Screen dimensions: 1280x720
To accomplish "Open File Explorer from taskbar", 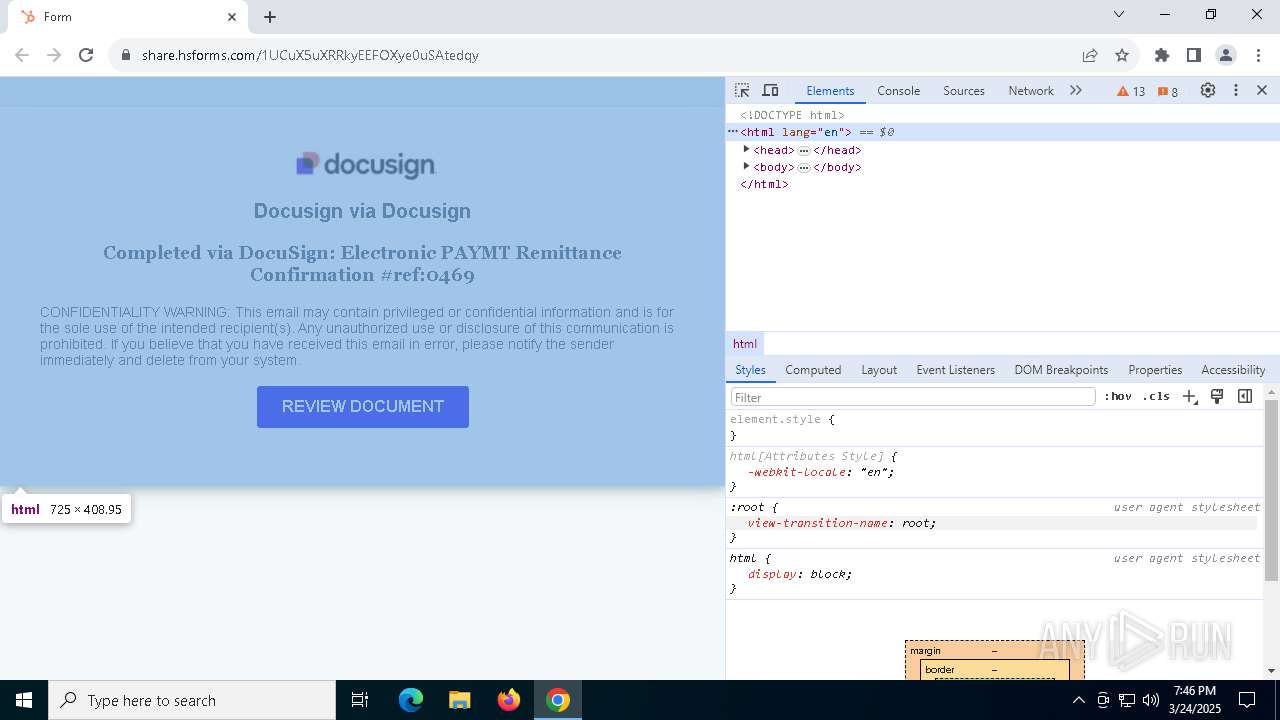I will pos(459,700).
